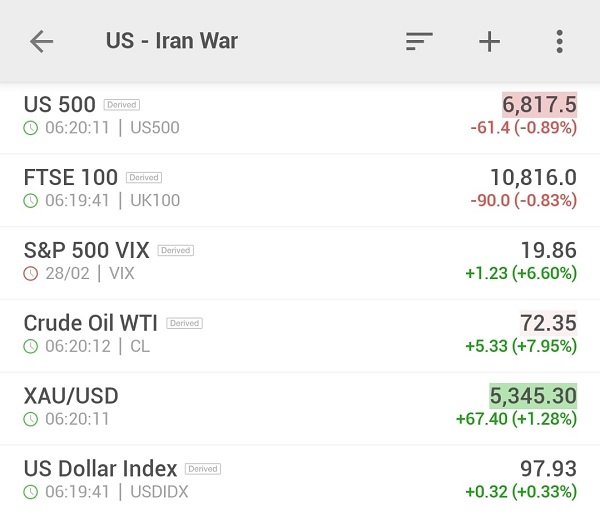Screen dimensions: 600x517
Task: Tap the US - Iran War title
Action: click(x=172, y=41)
